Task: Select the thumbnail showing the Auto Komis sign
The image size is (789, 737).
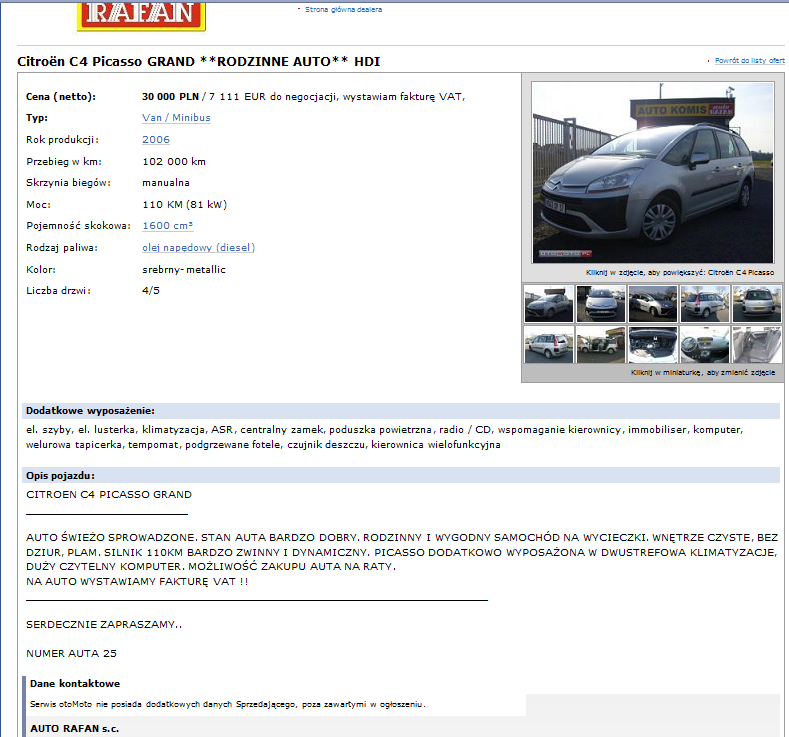Action: 548,304
